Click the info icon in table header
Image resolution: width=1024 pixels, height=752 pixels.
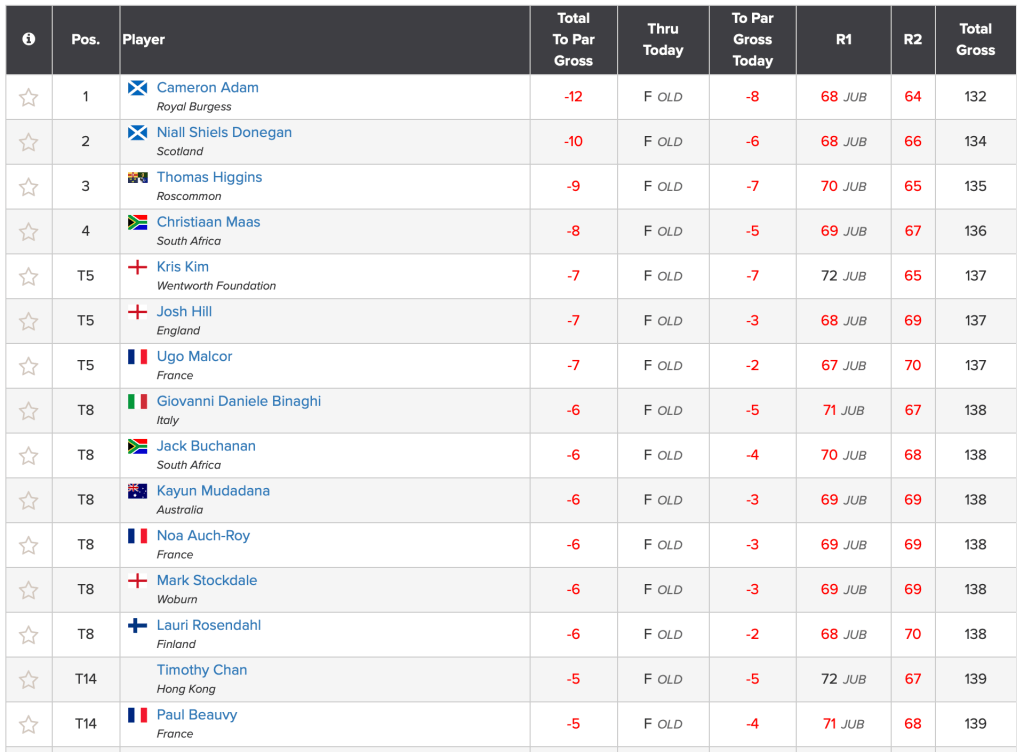(28, 39)
